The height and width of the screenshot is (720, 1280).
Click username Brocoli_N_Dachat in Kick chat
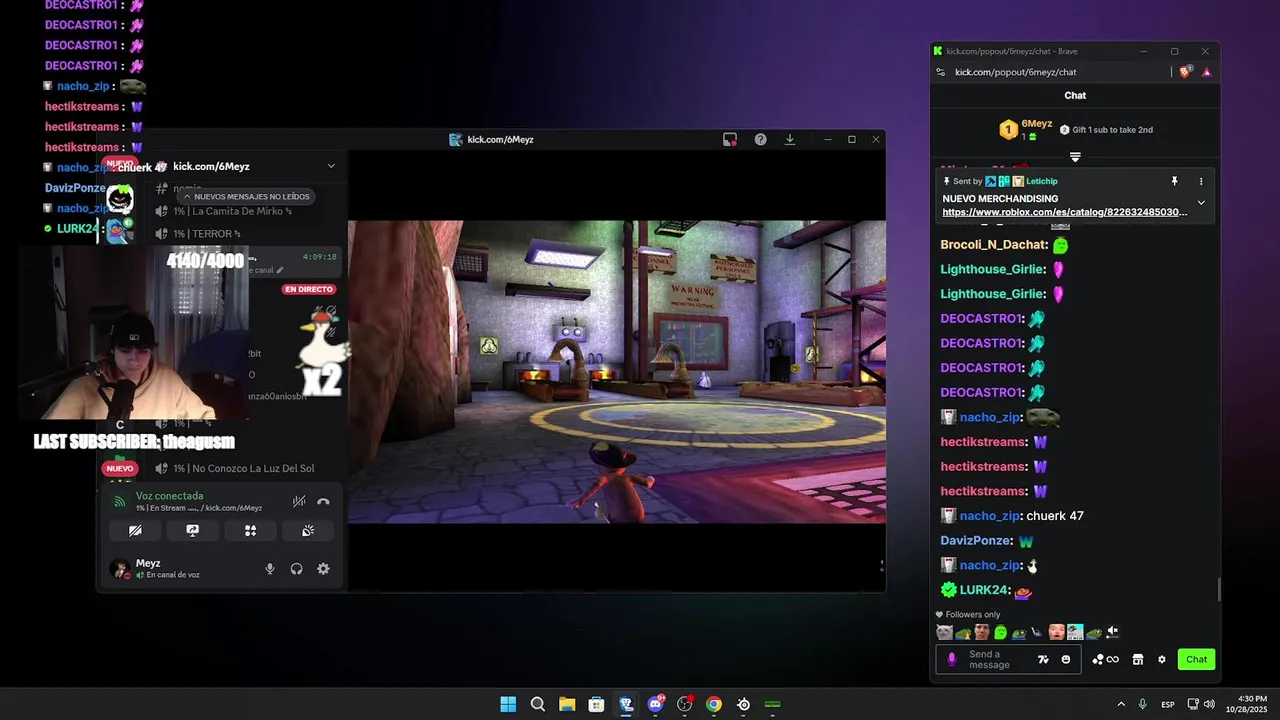pyautogui.click(x=994, y=245)
